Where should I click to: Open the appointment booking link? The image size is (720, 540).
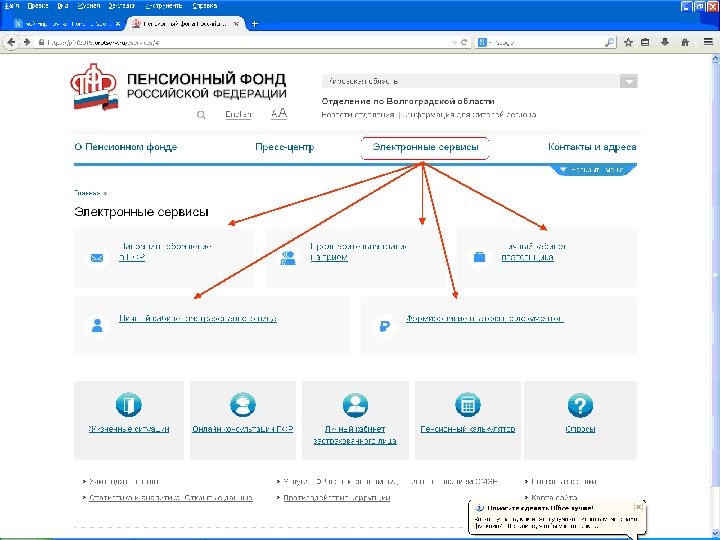pyautogui.click(x=359, y=252)
